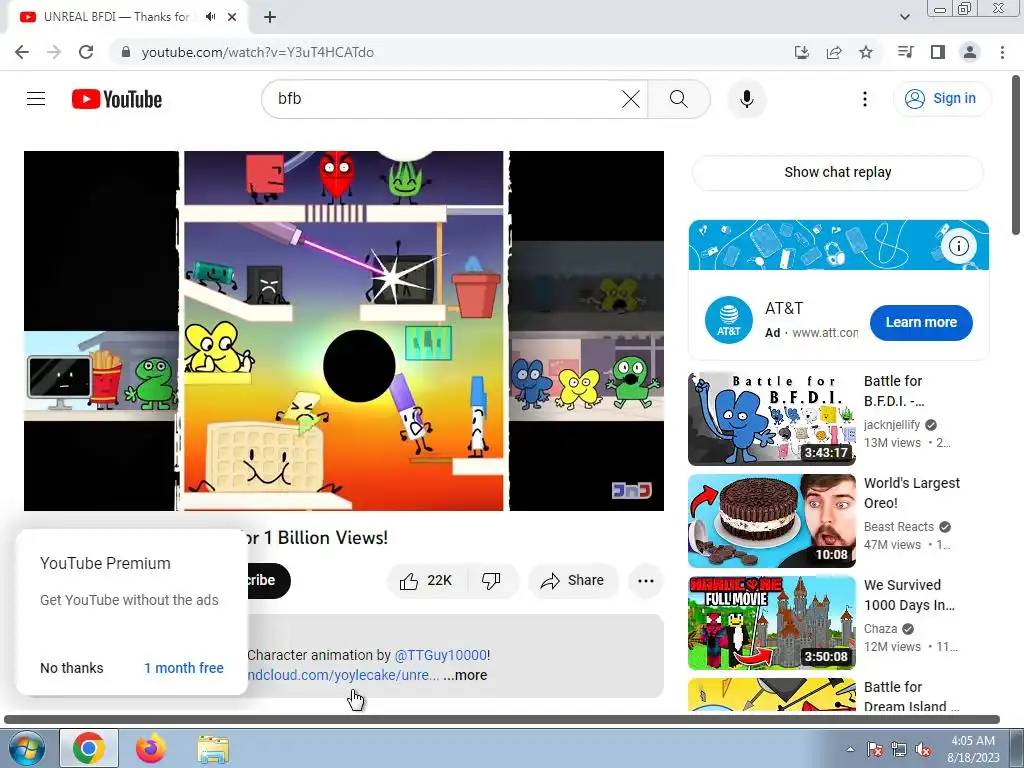Open We Survived 1000 Days thumbnail
Image resolution: width=1024 pixels, height=768 pixels.
coord(772,622)
